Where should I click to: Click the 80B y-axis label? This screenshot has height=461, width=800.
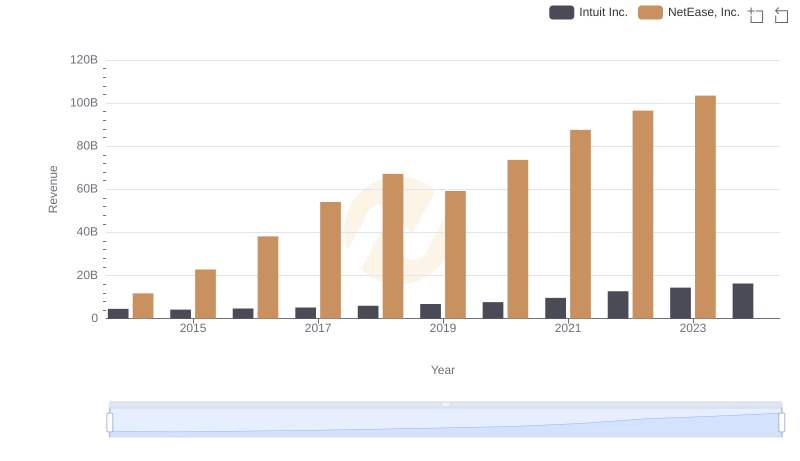pyautogui.click(x=87, y=146)
